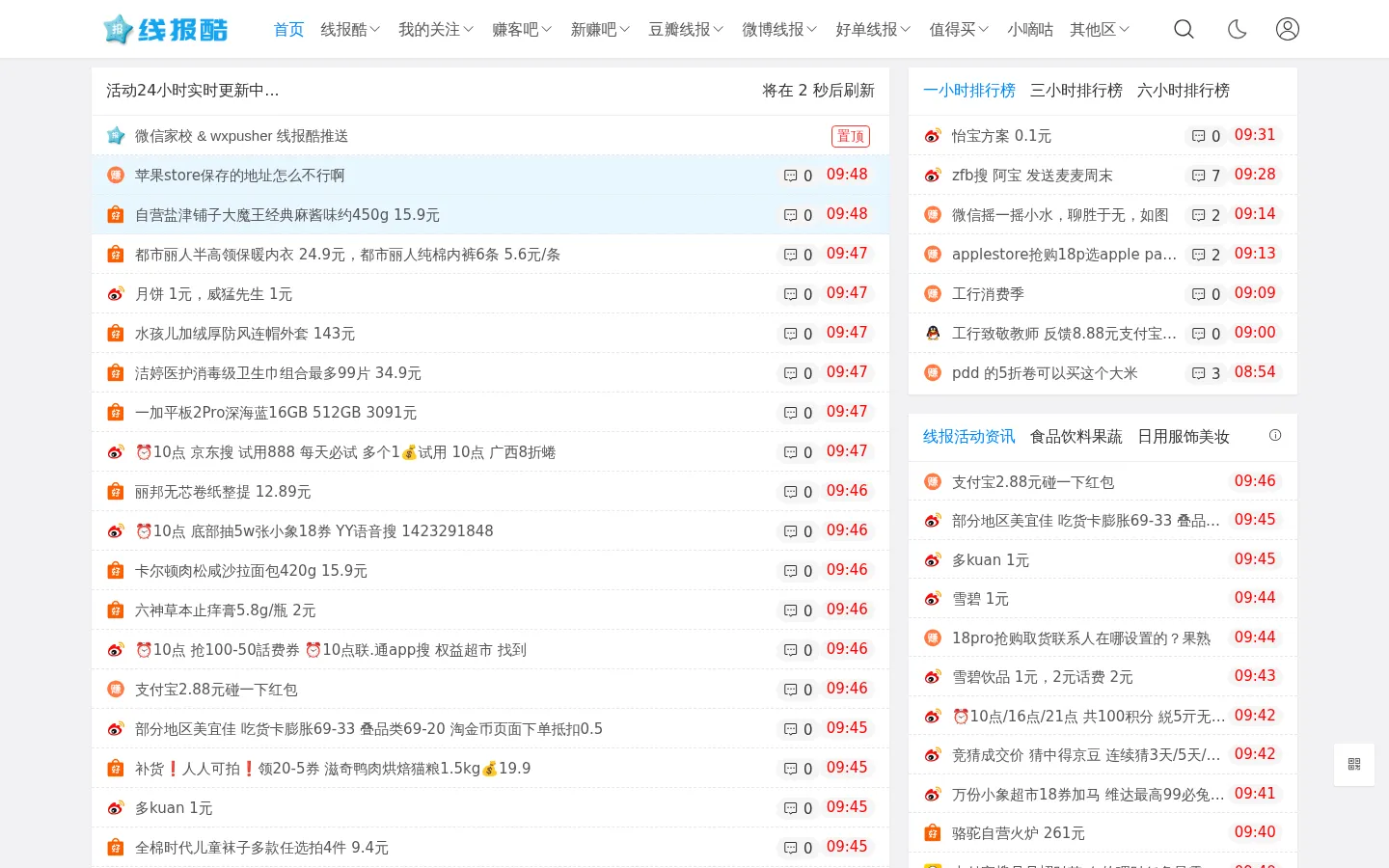Open the 好单线报 dropdown
This screenshot has height=868, width=1389.
click(873, 30)
